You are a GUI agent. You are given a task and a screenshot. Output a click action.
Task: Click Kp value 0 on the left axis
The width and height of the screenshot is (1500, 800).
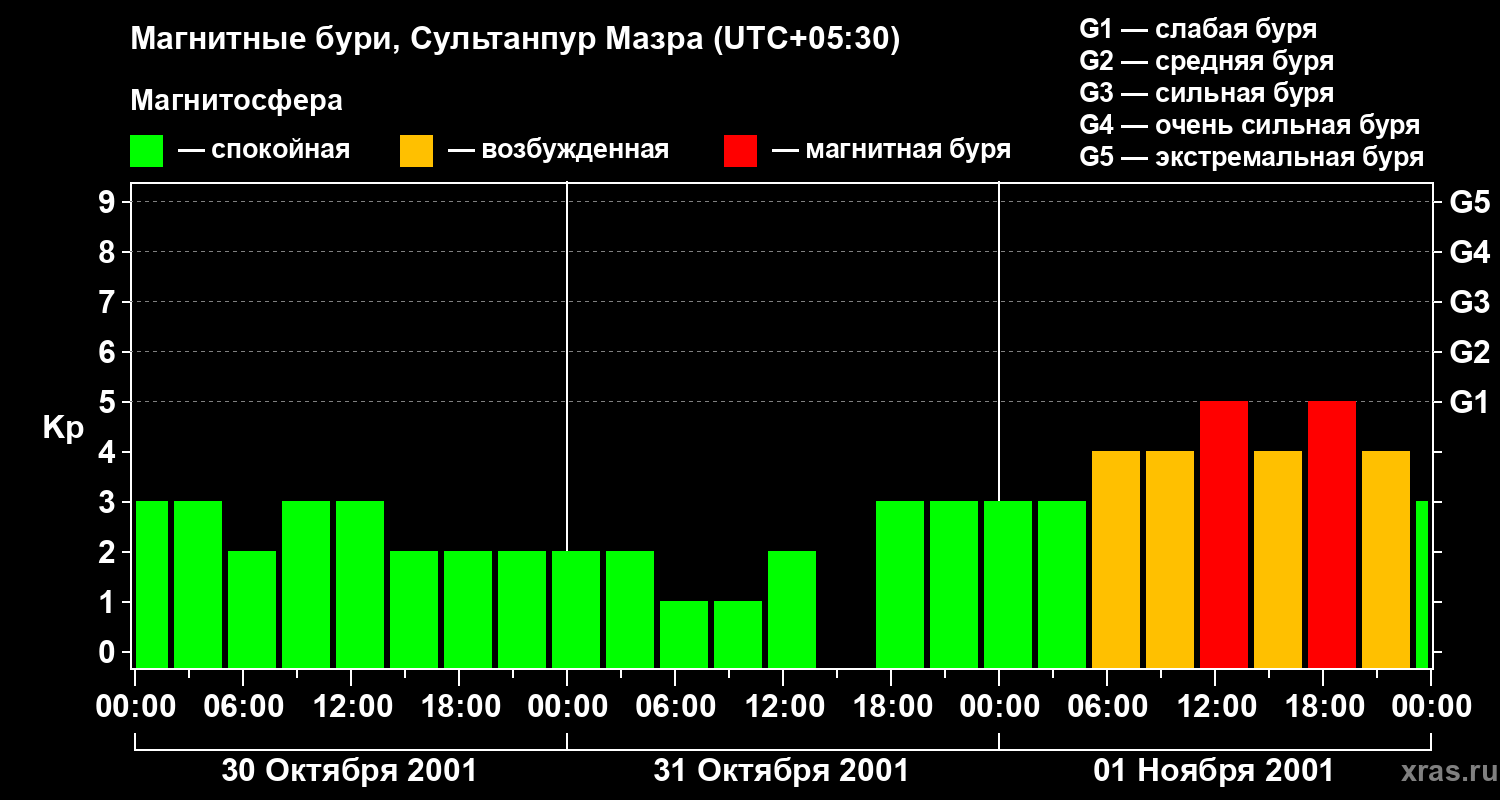coord(109,652)
